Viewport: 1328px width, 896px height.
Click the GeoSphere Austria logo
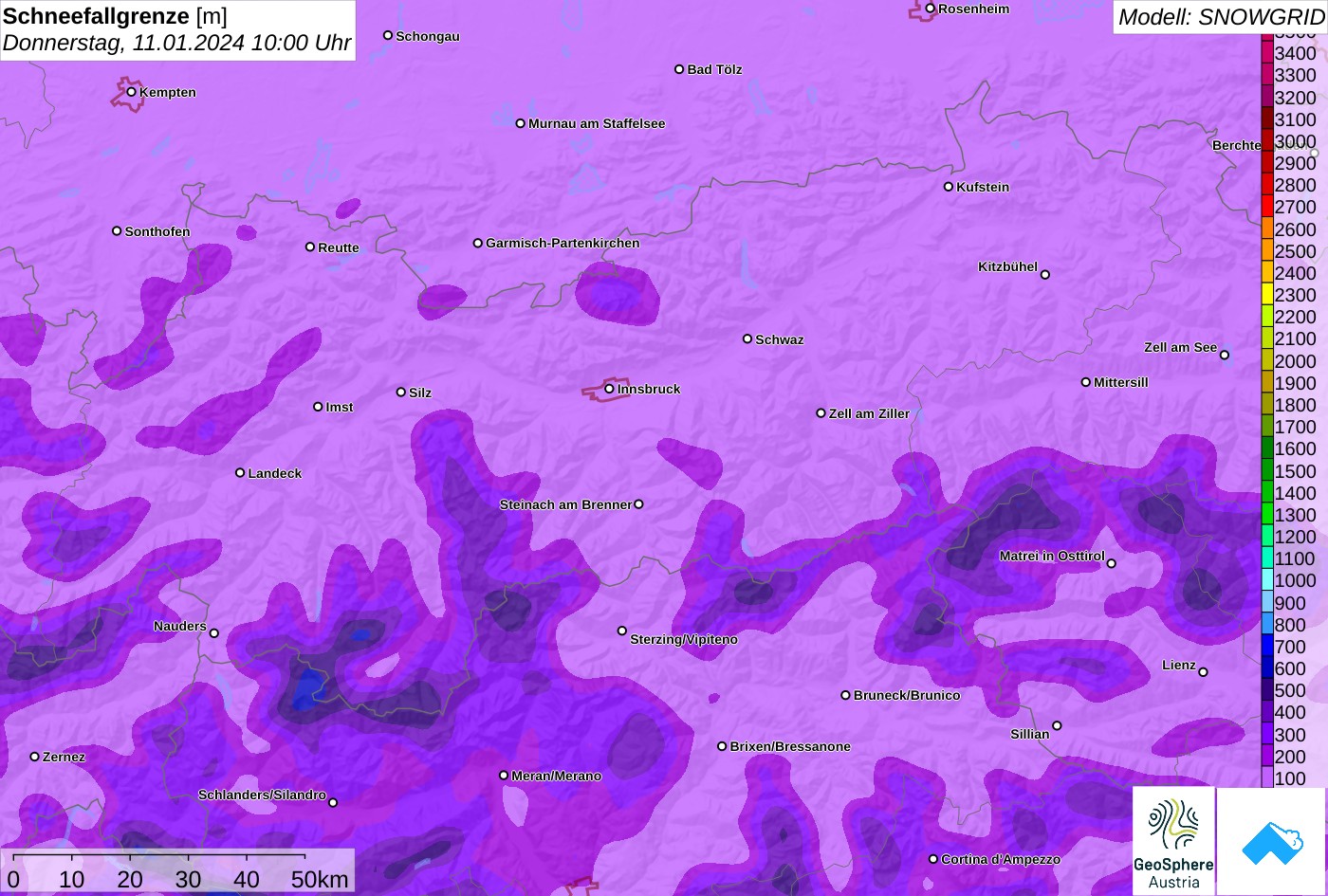coord(1173,841)
